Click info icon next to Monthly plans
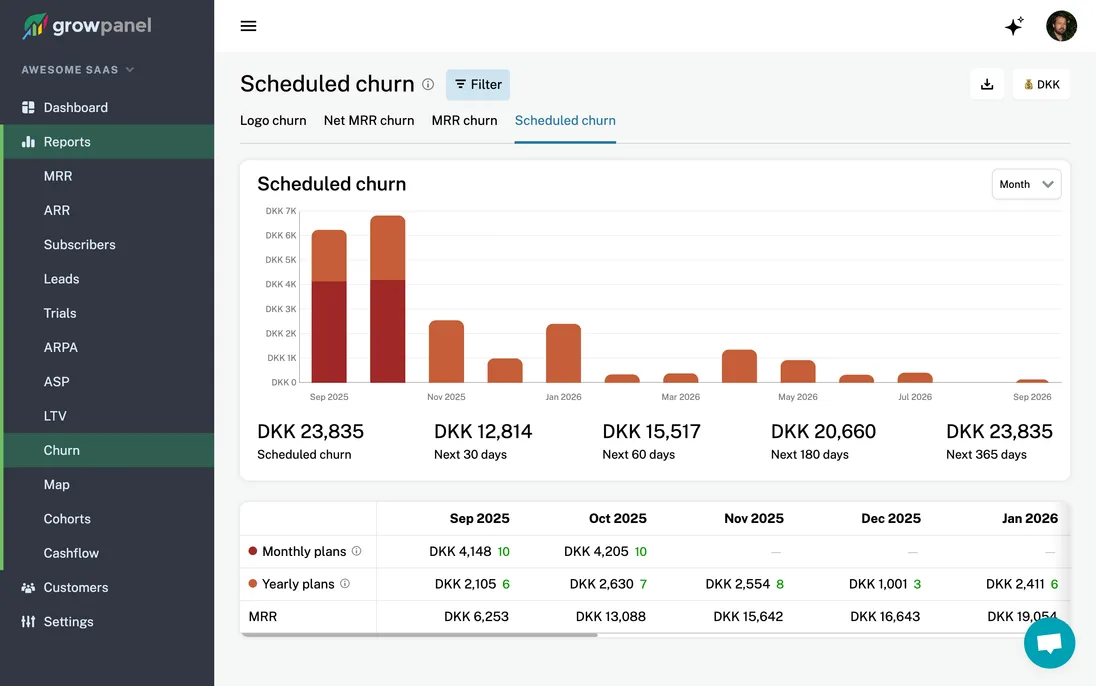This screenshot has width=1096, height=686. [357, 551]
